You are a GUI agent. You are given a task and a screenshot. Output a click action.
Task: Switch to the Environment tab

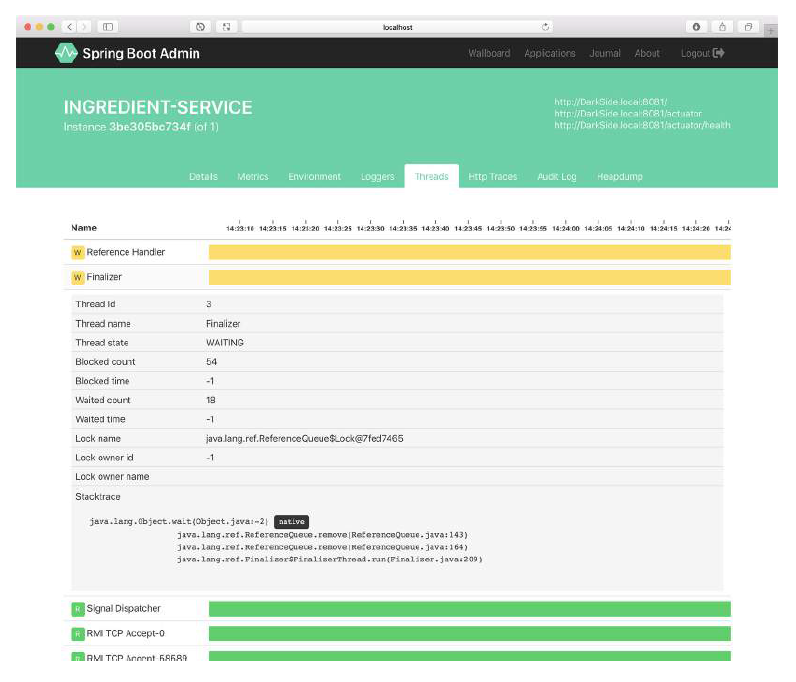(x=314, y=177)
